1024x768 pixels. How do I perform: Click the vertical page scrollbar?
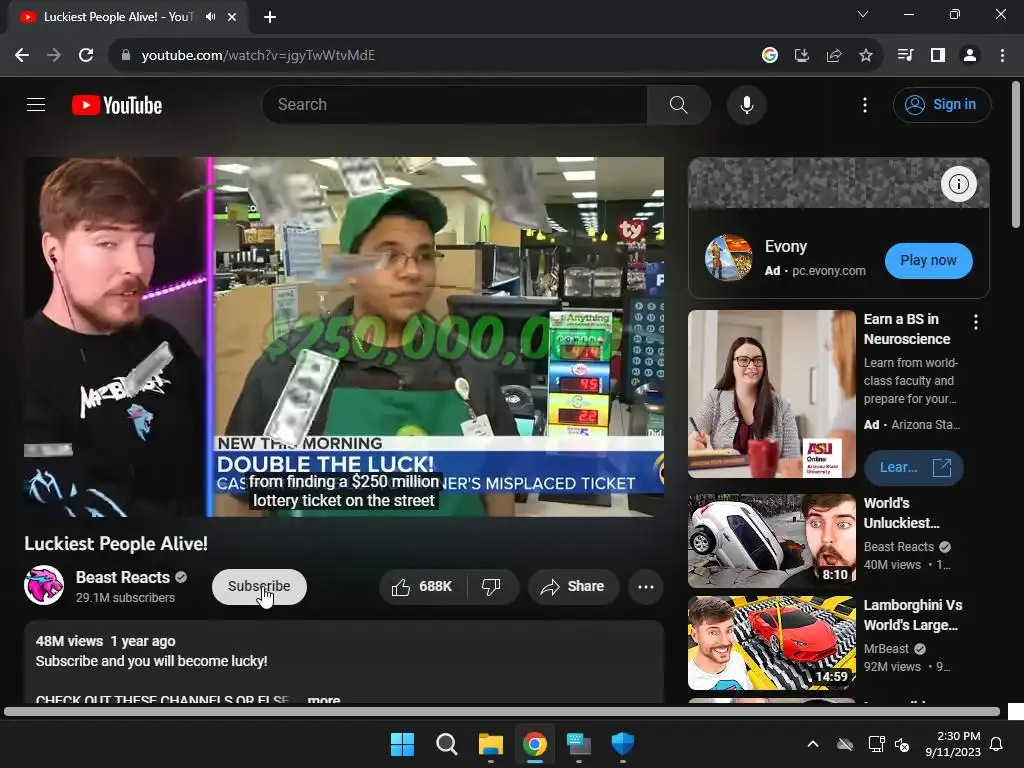[x=1016, y=155]
